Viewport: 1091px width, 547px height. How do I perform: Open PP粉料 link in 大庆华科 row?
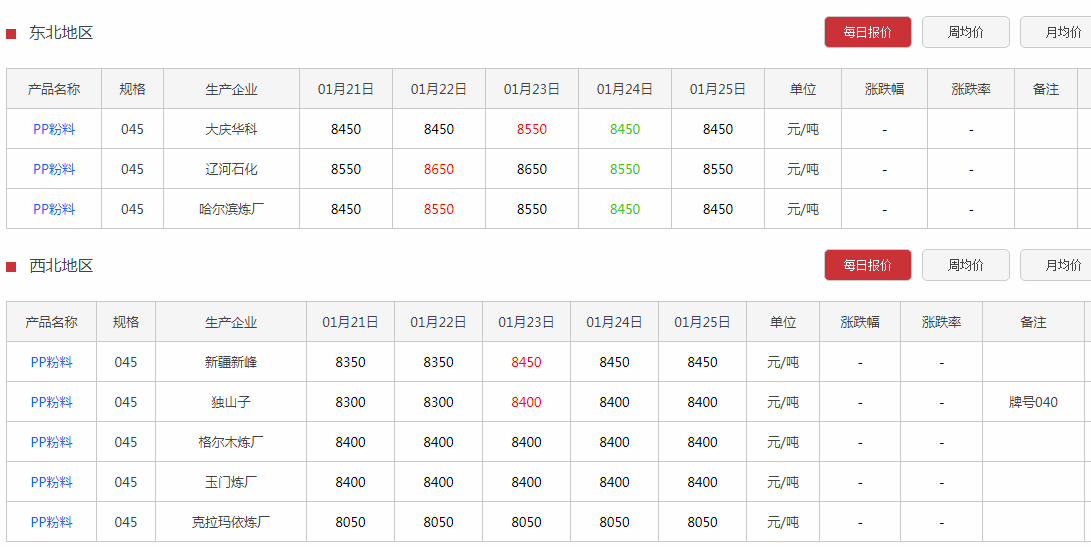54,129
